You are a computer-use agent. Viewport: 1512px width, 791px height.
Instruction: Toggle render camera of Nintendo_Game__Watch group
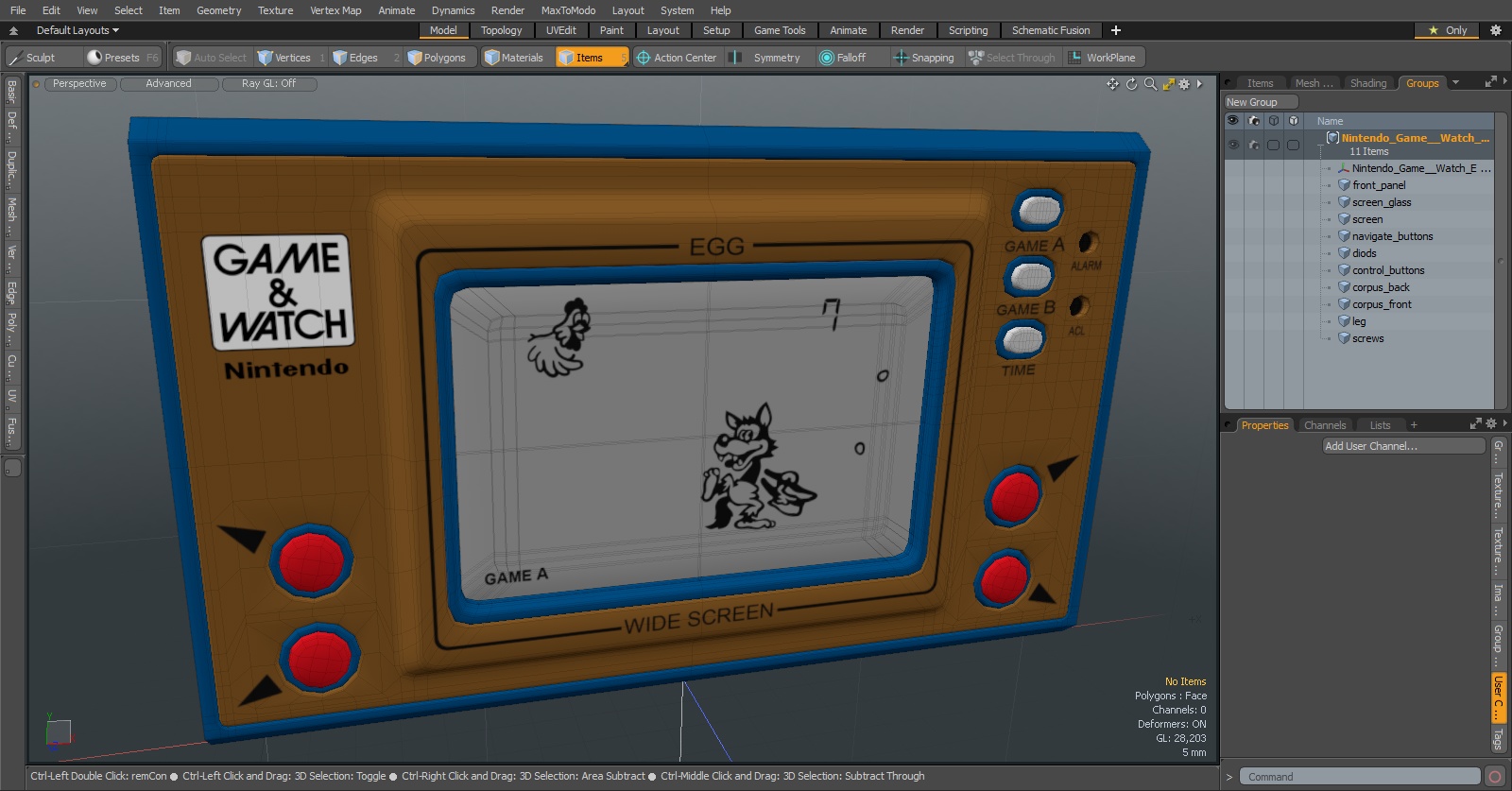point(1254,145)
